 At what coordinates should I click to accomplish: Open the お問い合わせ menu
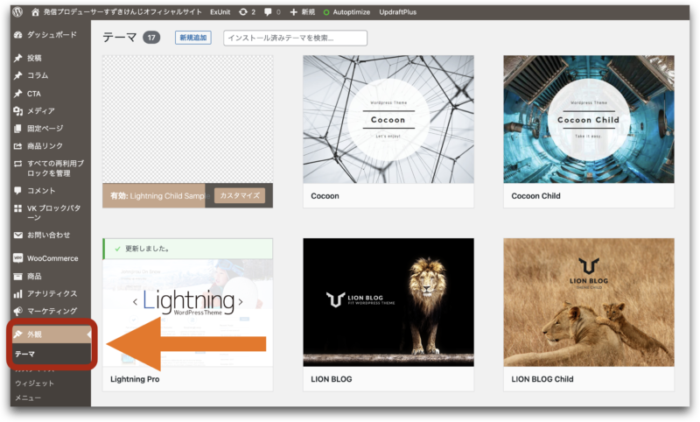(x=50, y=235)
